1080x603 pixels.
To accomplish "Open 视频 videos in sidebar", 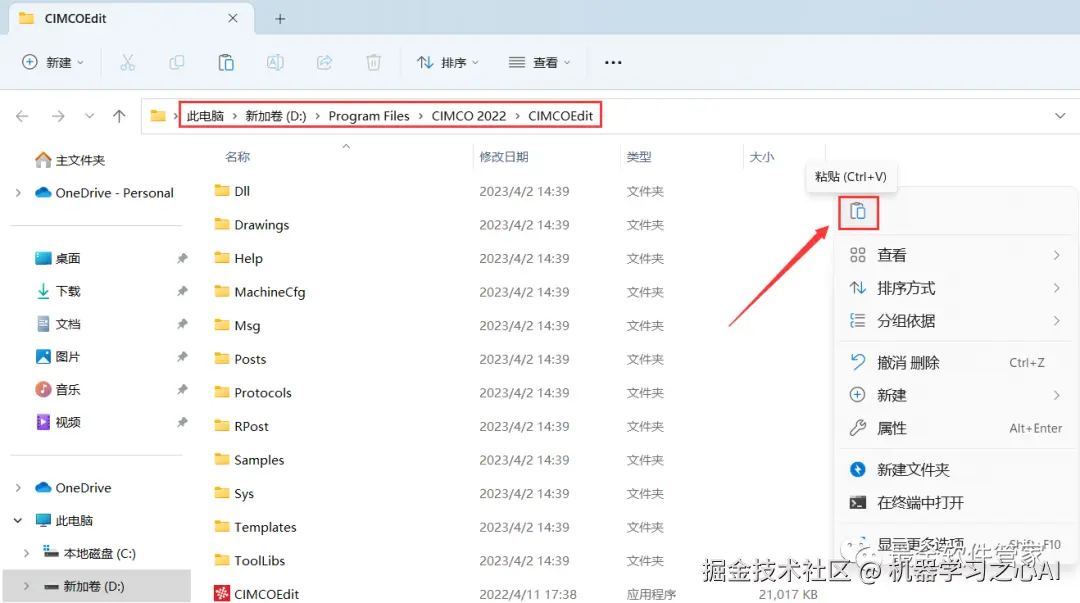I will pyautogui.click(x=58, y=422).
